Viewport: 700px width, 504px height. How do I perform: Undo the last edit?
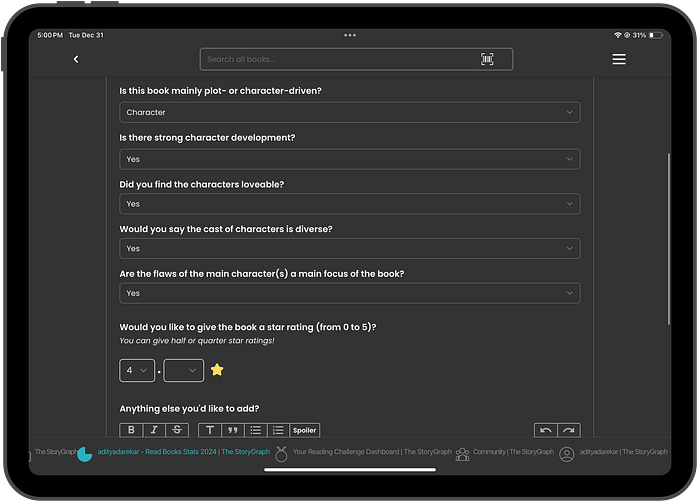546,430
